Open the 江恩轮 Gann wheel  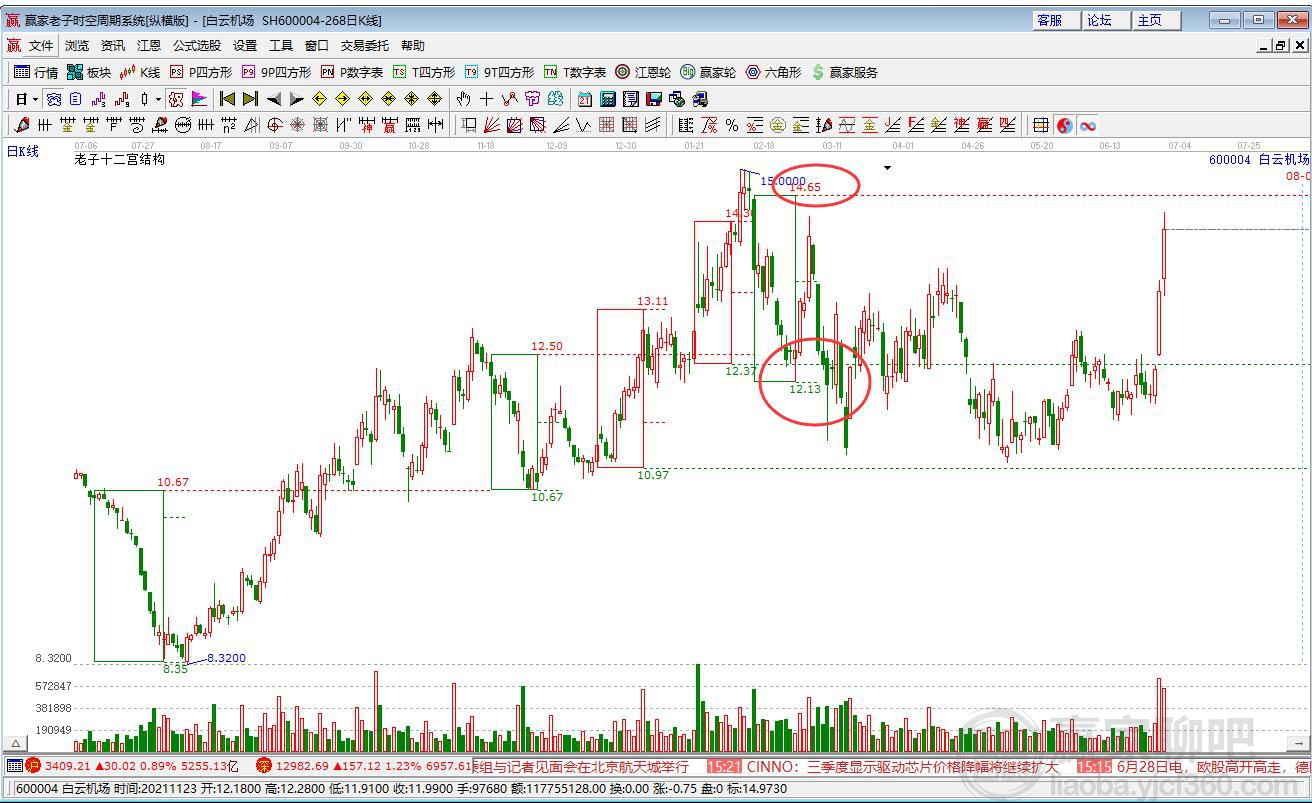pos(643,72)
